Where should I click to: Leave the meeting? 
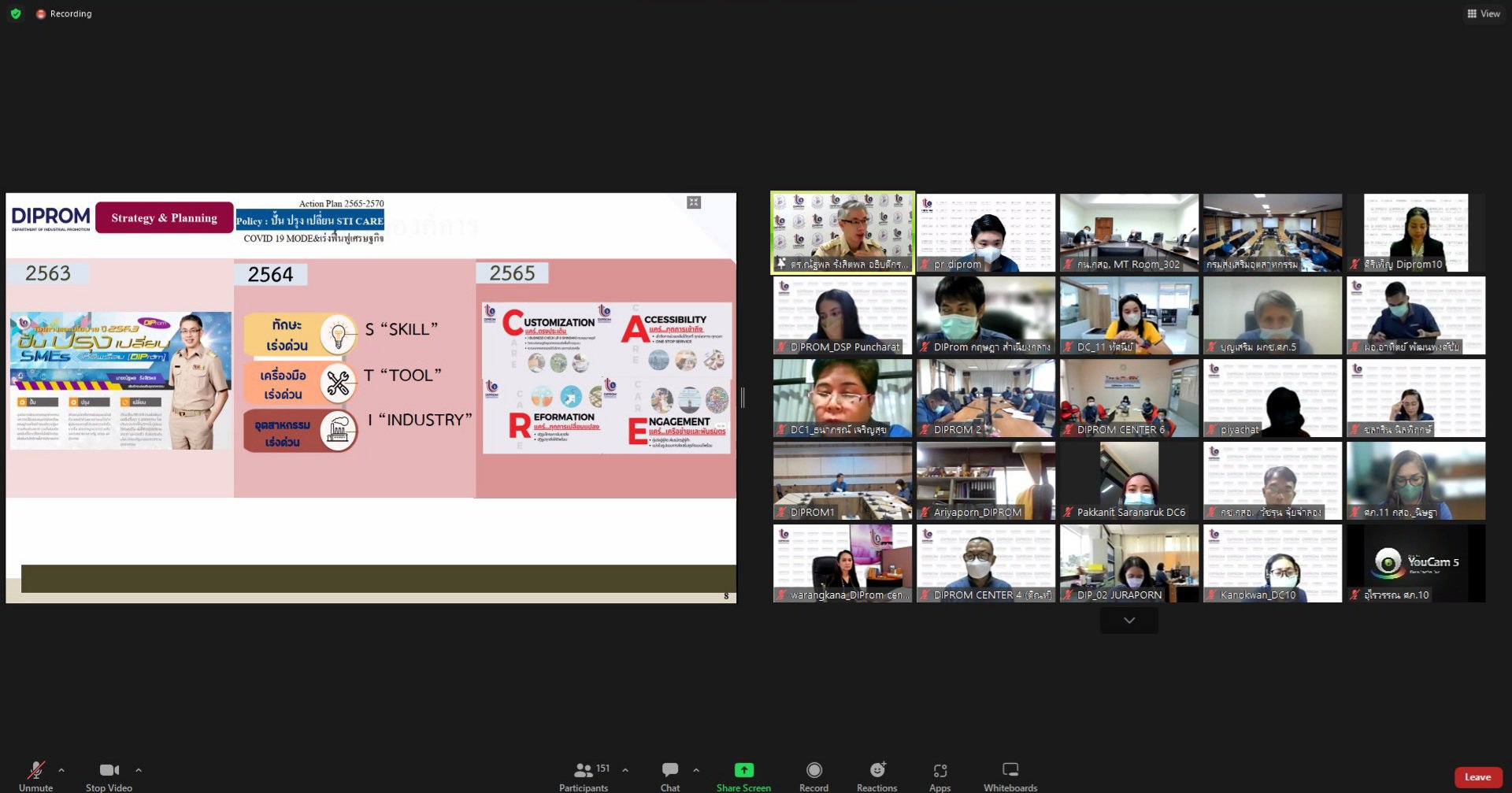(x=1477, y=777)
